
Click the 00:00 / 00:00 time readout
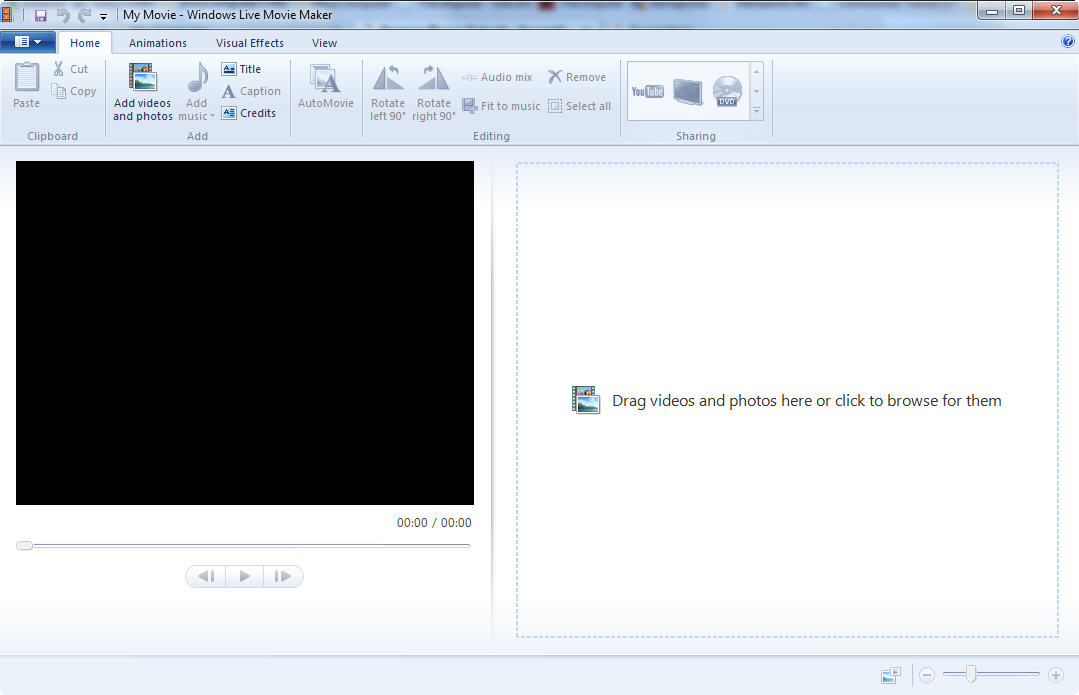click(434, 523)
